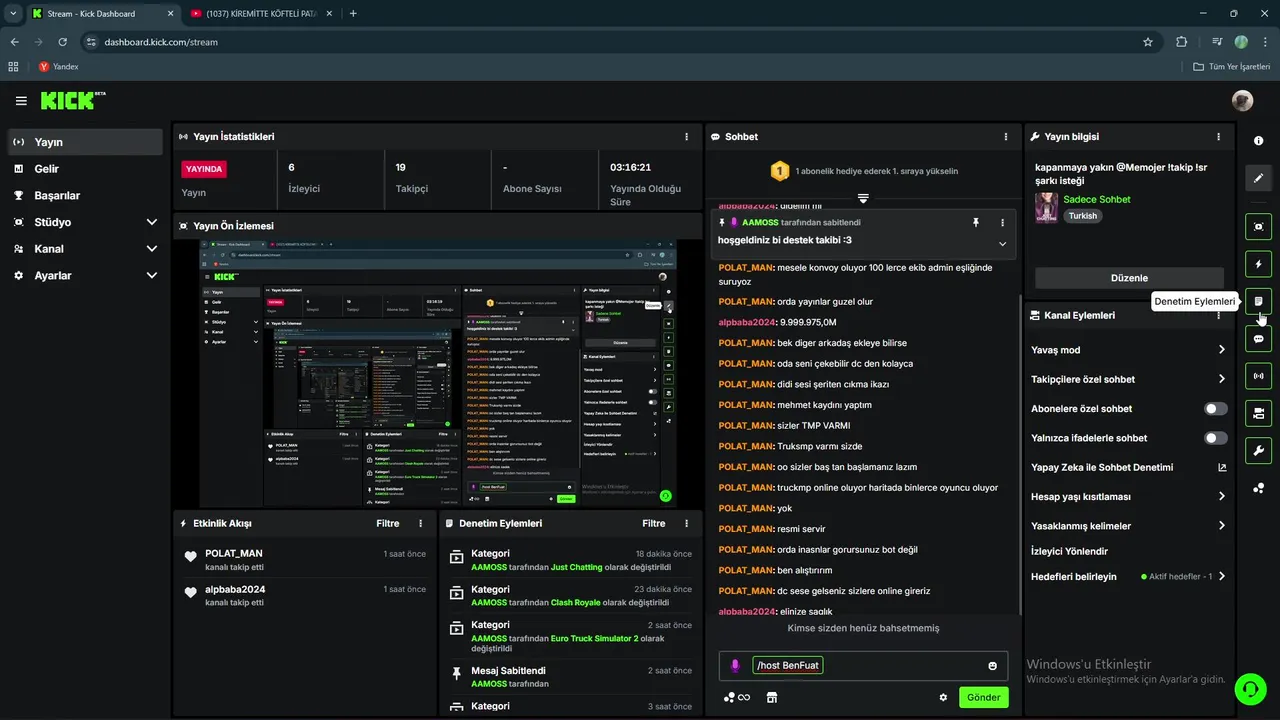Open the green support headset chat button
The height and width of the screenshot is (720, 1280).
coord(1249,689)
